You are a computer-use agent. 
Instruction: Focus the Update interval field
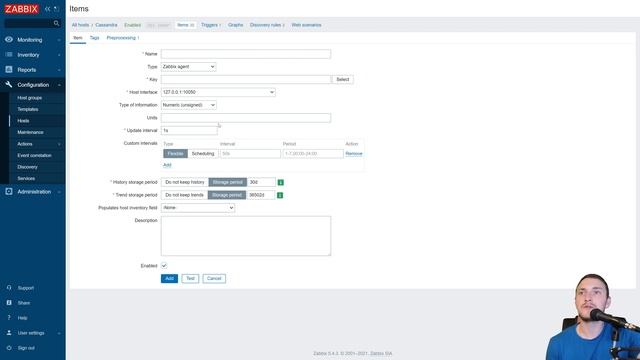pos(189,131)
